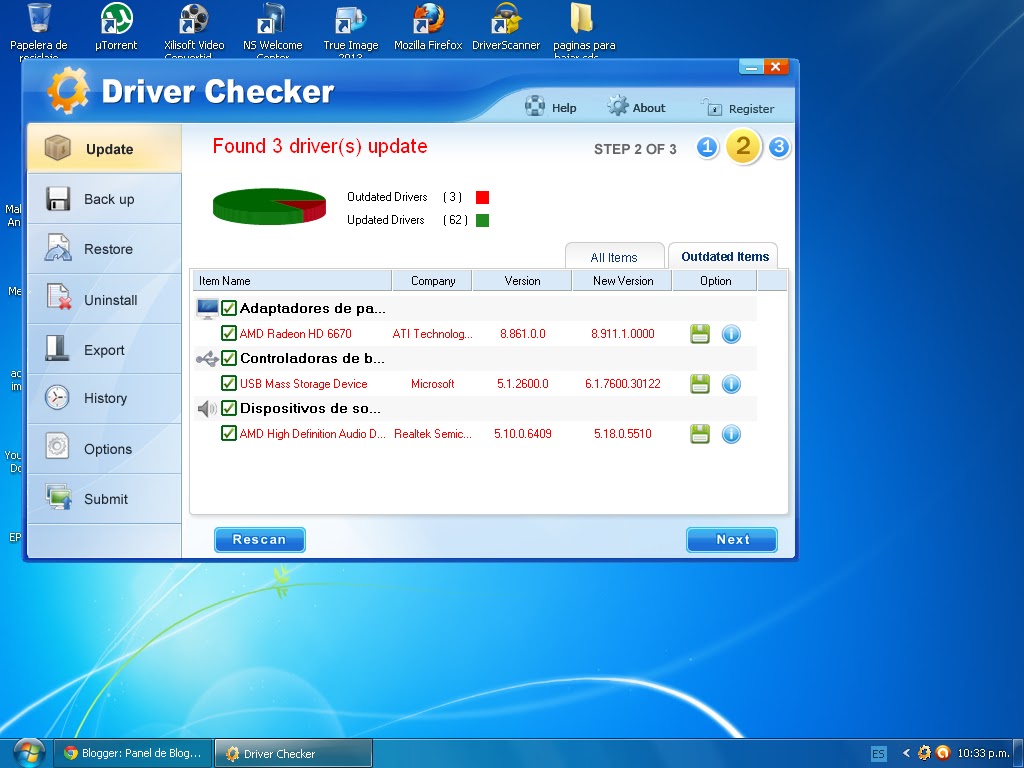Open History from the sidebar
The width and height of the screenshot is (1024, 768).
click(104, 398)
